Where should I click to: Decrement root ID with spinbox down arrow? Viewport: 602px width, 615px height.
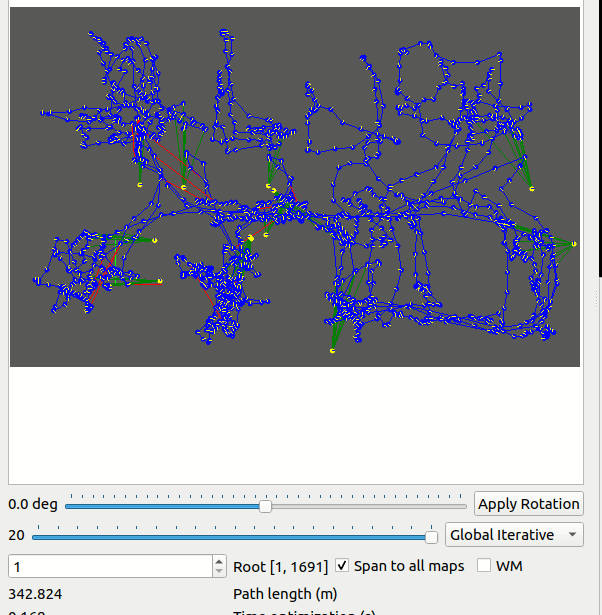click(219, 571)
